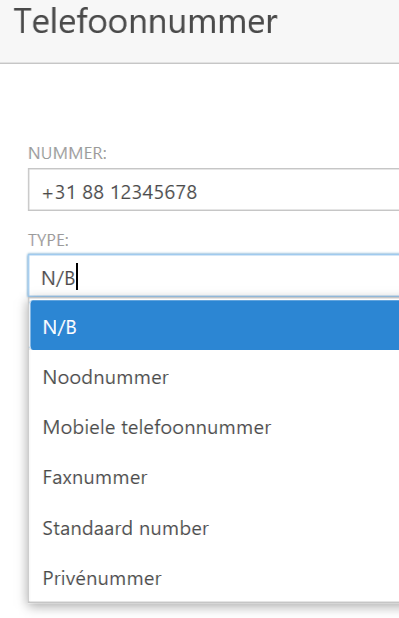Screen dimensions: 399x618
Task: Choose Privénummer as phone type
Action: (215, 578)
